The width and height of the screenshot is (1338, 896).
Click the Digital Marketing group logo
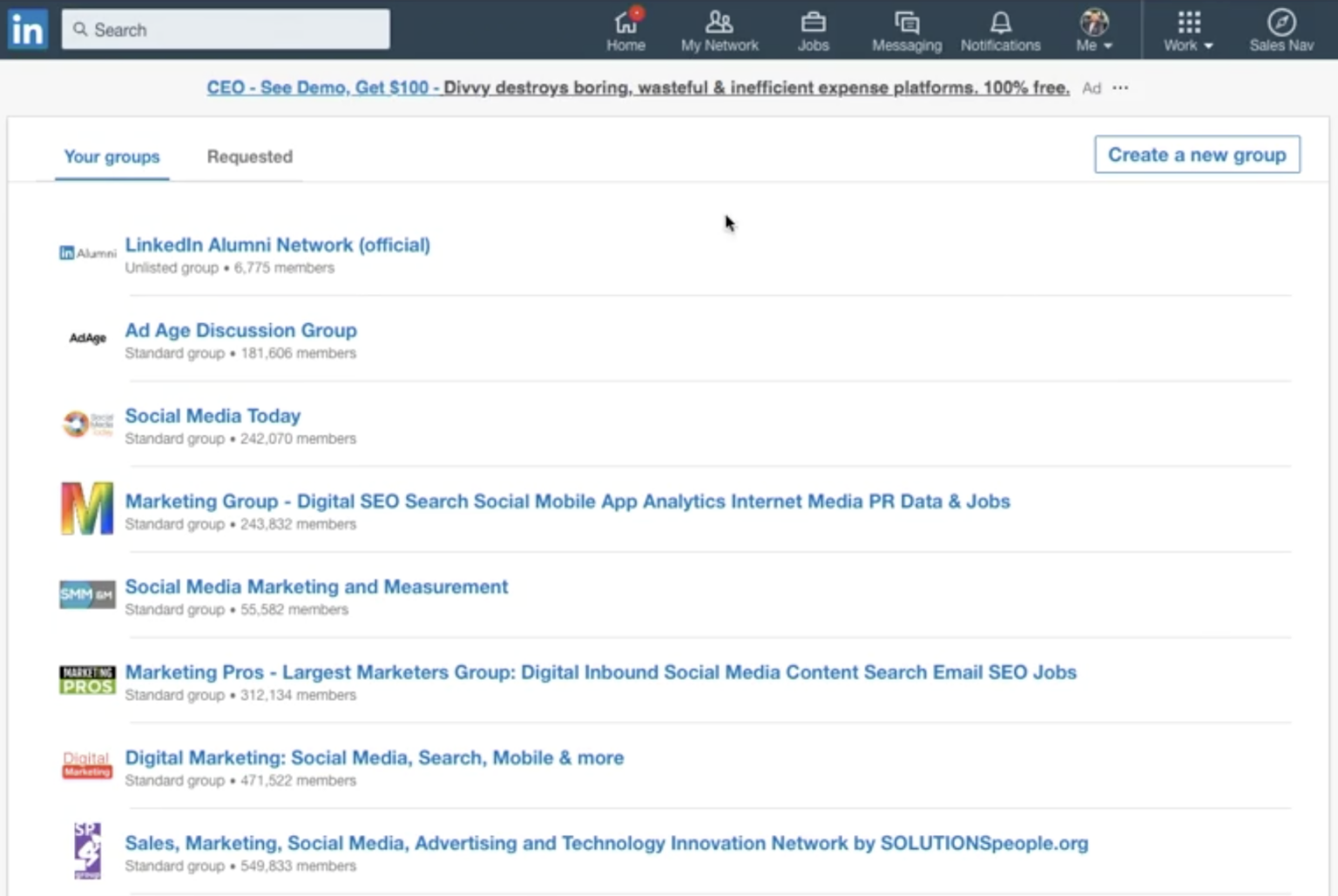point(86,765)
